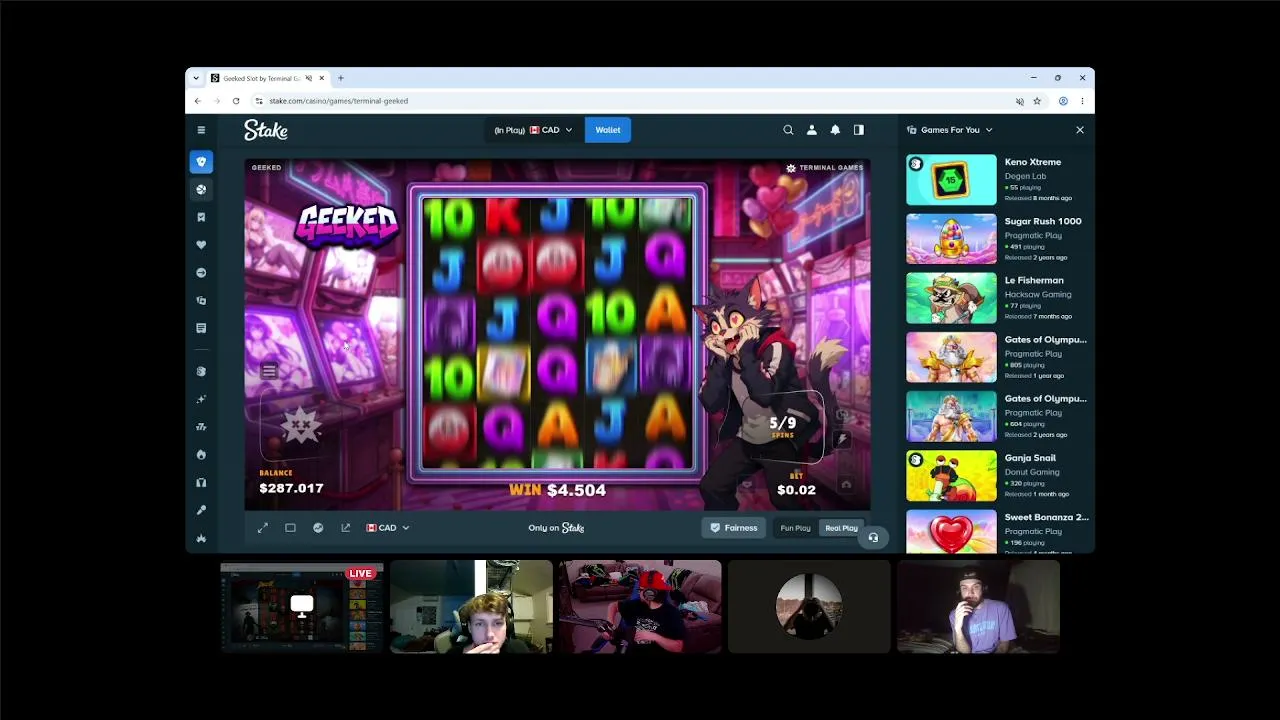The height and width of the screenshot is (720, 1280).
Task: Click the 5/9 spins counter button
Action: tap(782, 427)
